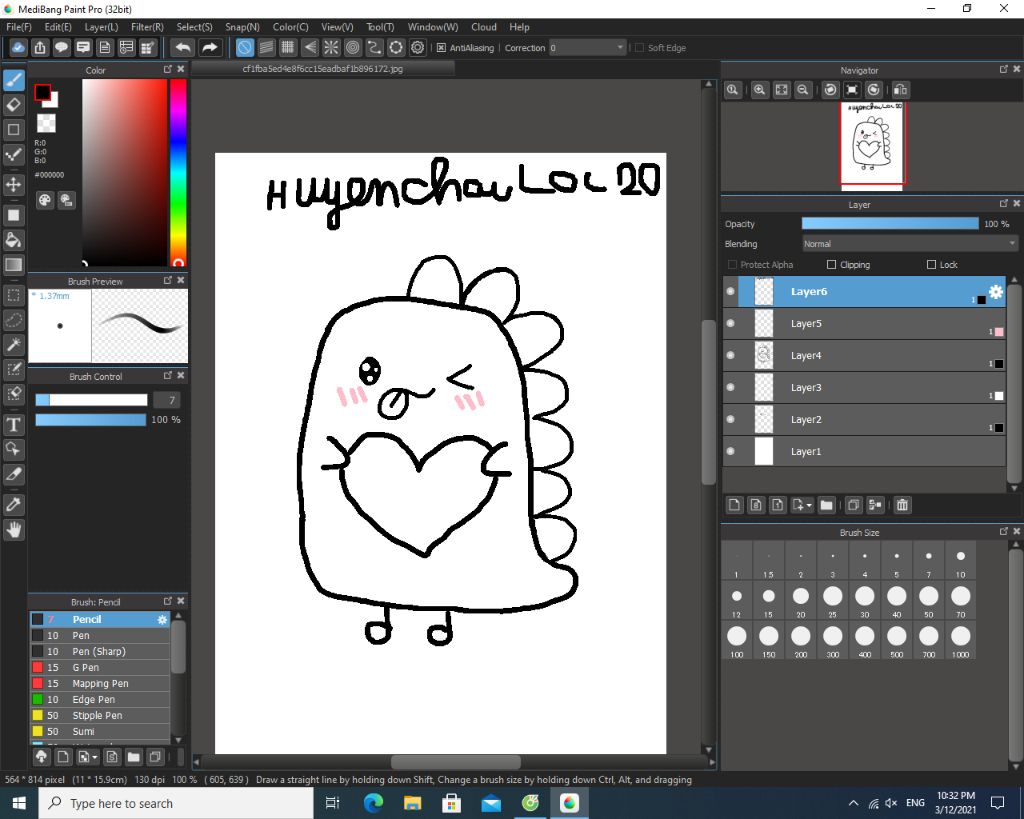
Task: Select the Move tool
Action: [x=14, y=185]
